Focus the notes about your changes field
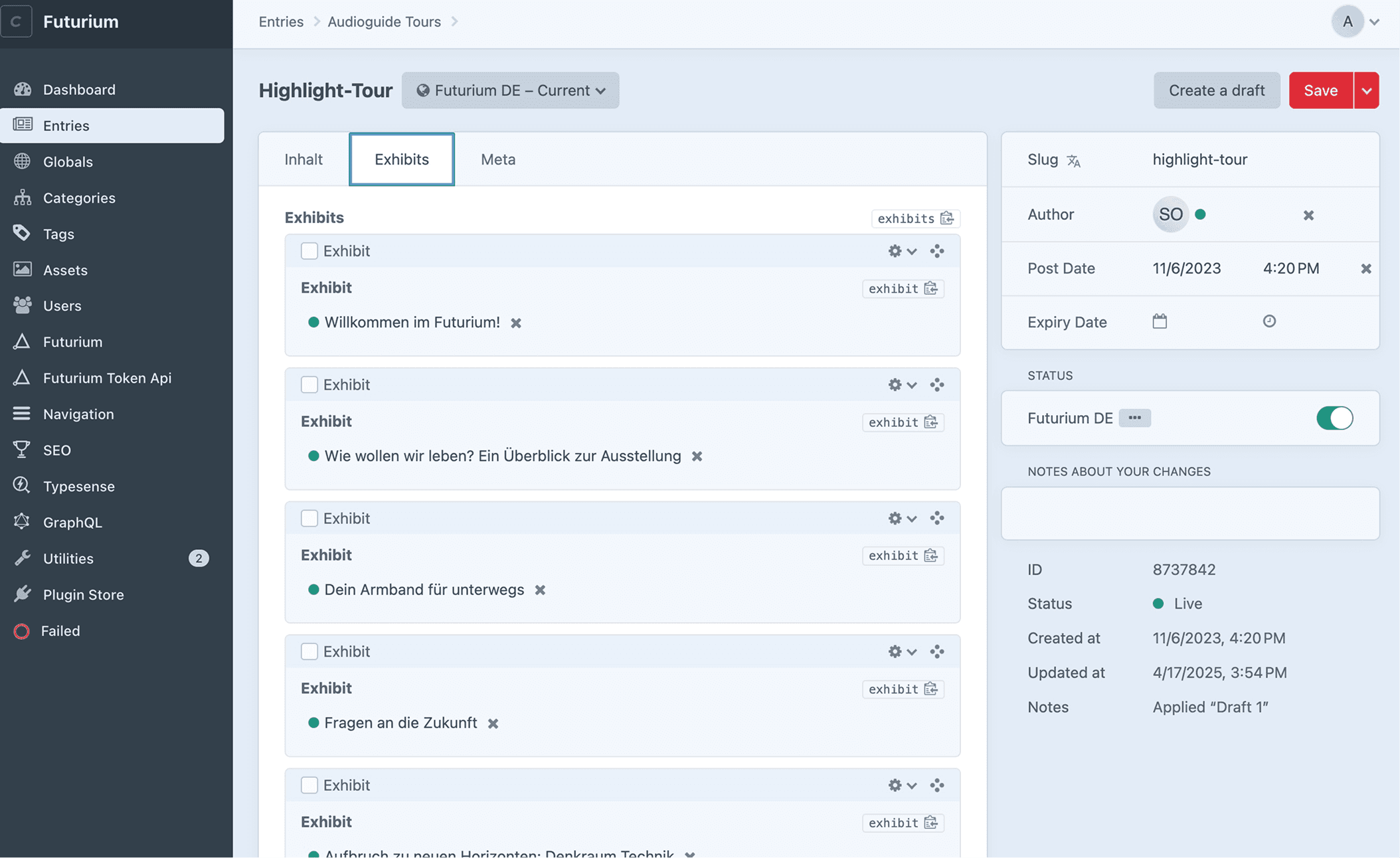The height and width of the screenshot is (858, 1400). [x=1189, y=513]
